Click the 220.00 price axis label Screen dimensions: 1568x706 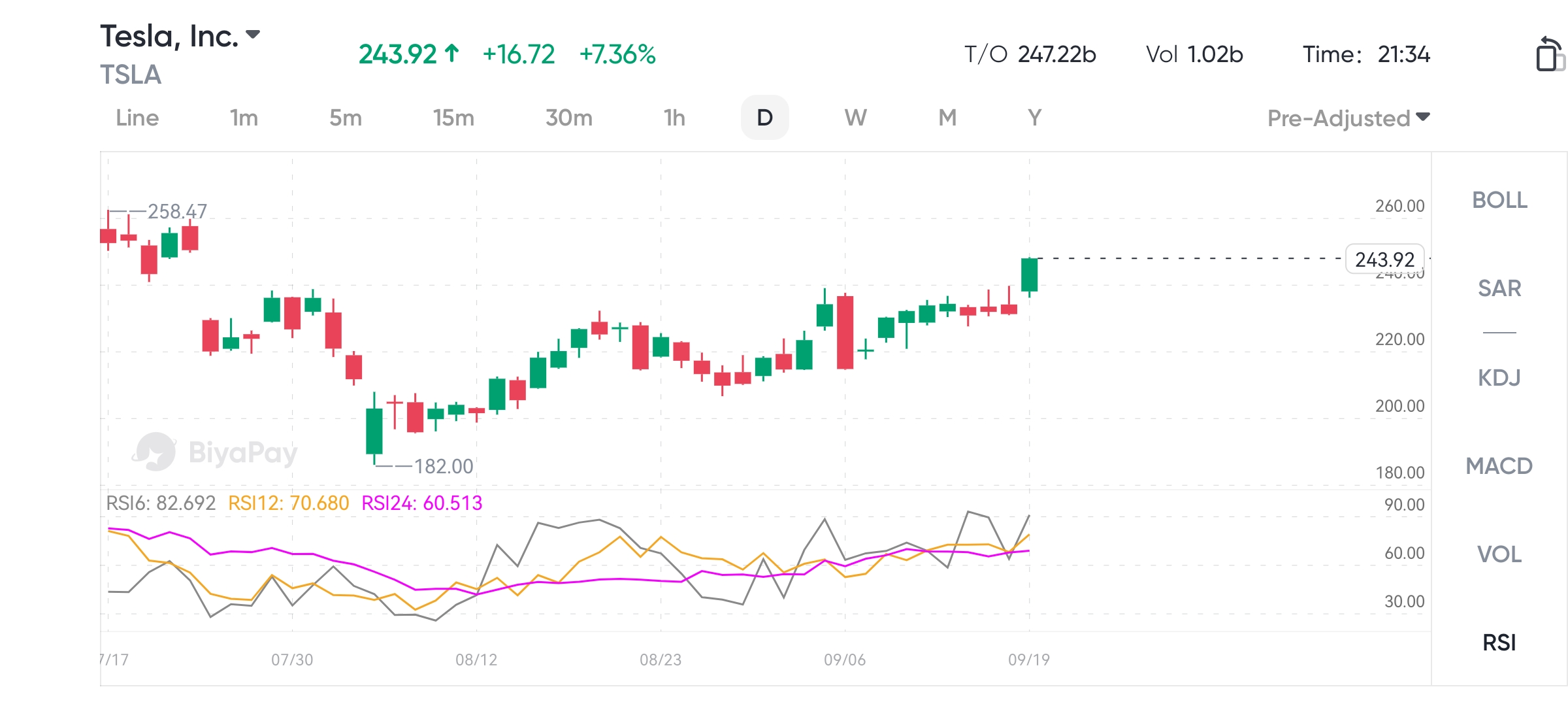(x=1399, y=339)
